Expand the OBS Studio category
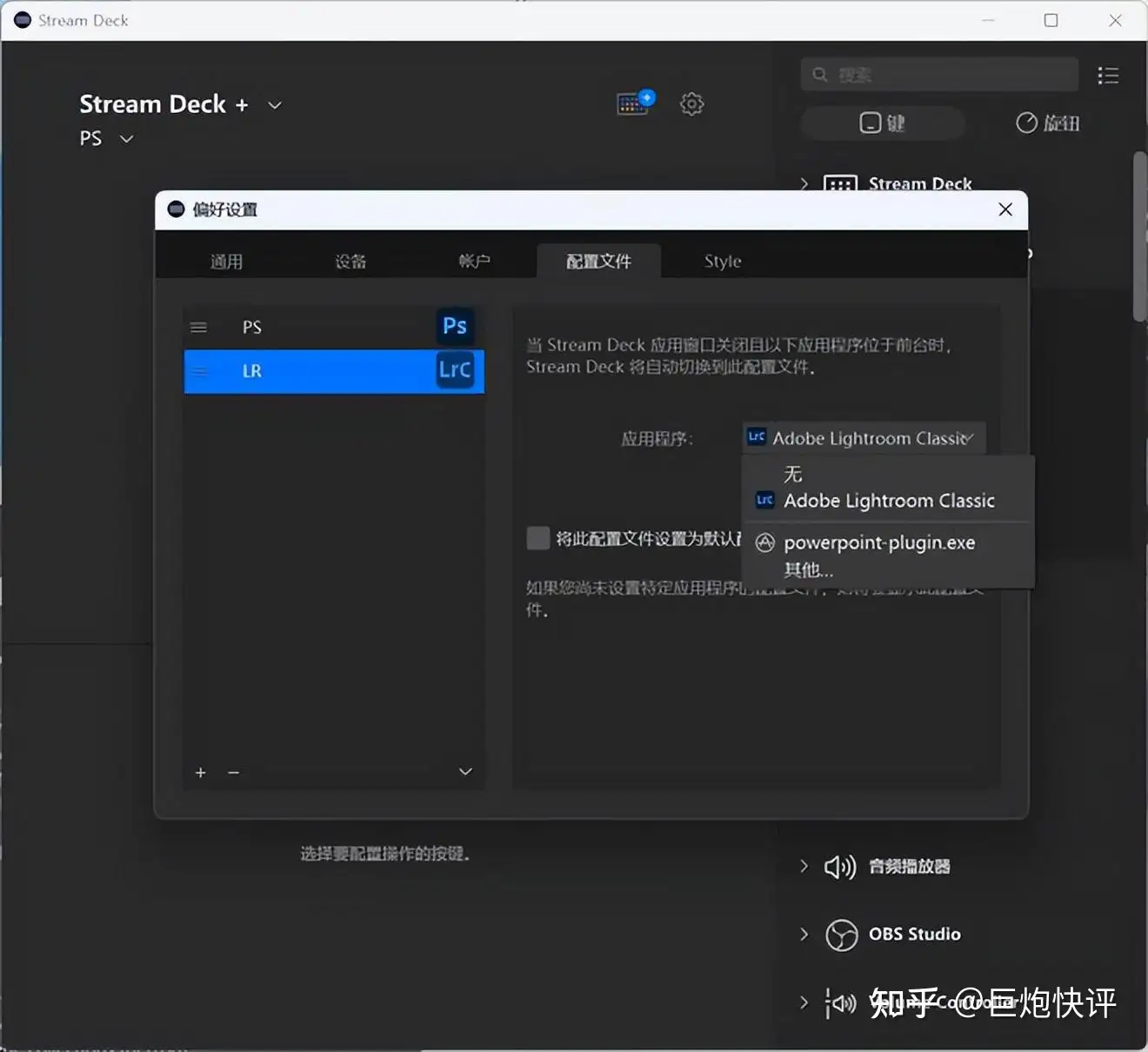The width and height of the screenshot is (1148, 1052). point(804,934)
